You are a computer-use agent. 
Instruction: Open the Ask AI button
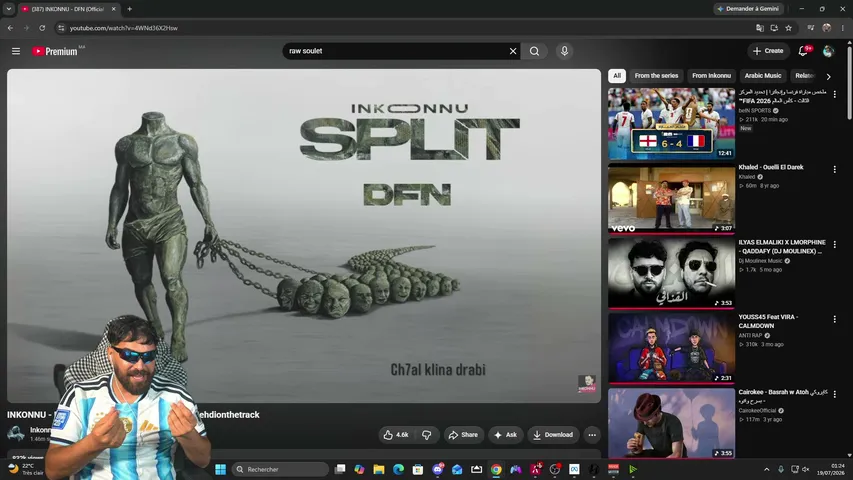pos(505,435)
